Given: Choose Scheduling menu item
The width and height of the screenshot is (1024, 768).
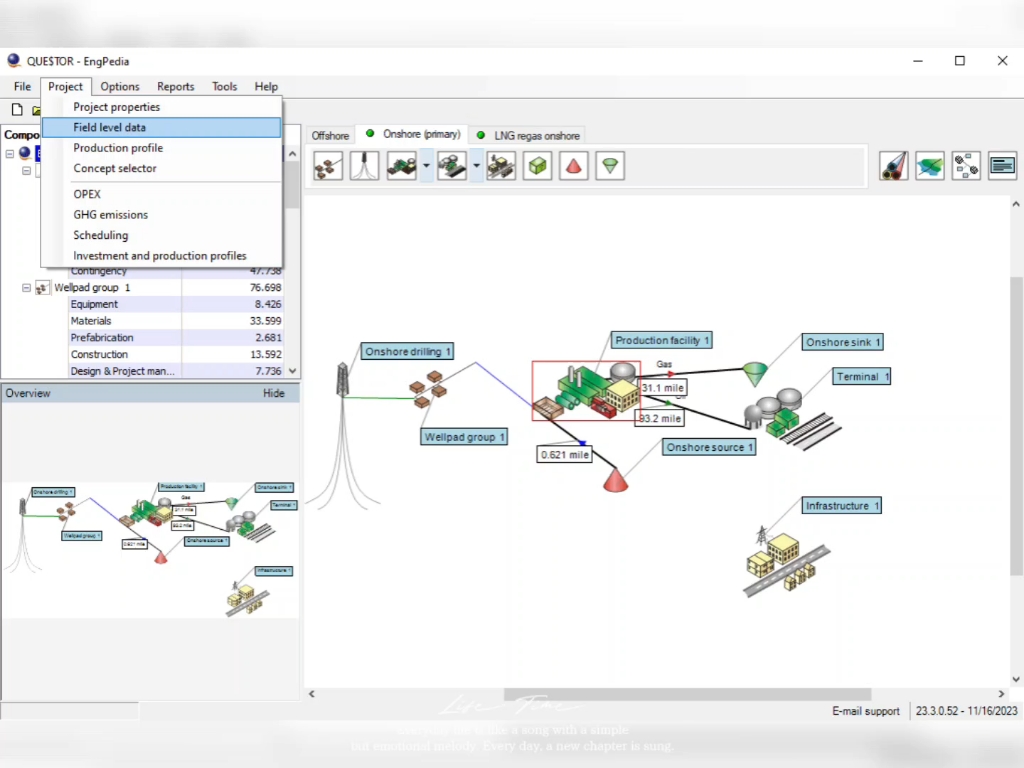Looking at the screenshot, I should point(162,235).
